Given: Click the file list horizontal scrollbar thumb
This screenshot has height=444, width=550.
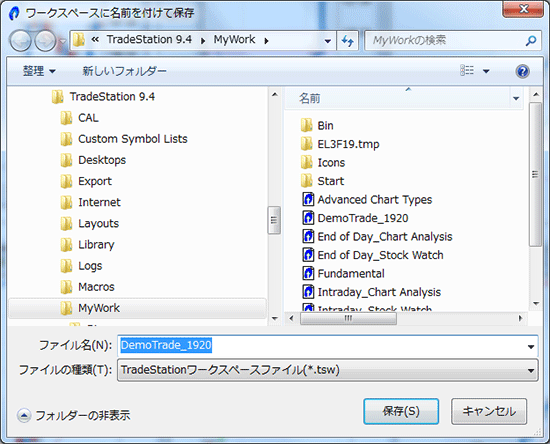Looking at the screenshot, I should 348,318.
